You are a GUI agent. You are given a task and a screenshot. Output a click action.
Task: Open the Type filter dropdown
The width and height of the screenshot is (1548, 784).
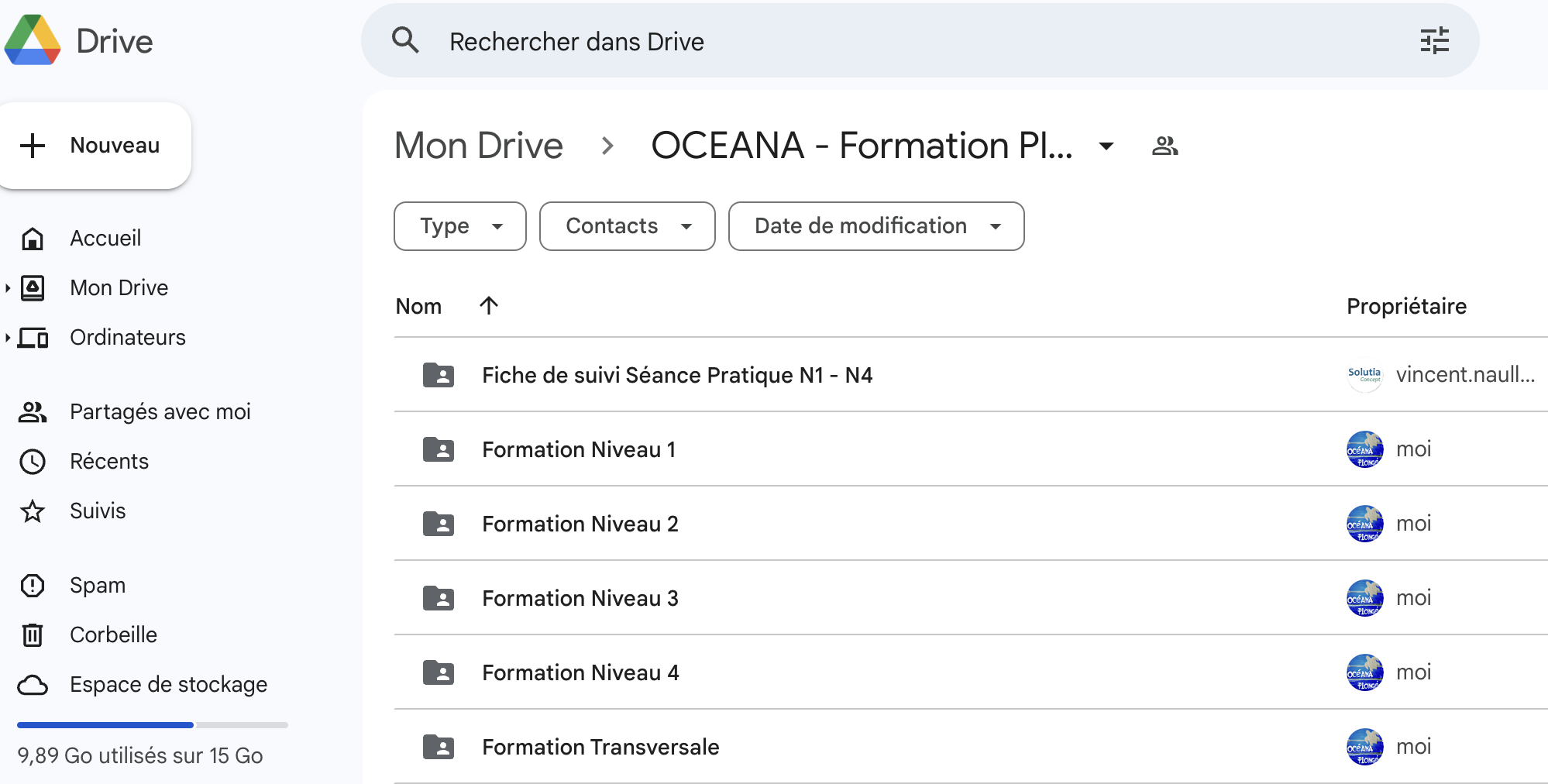pos(460,226)
